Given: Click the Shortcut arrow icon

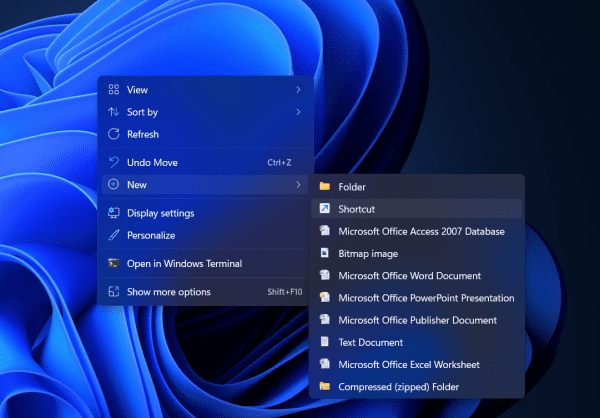Looking at the screenshot, I should click(324, 209).
